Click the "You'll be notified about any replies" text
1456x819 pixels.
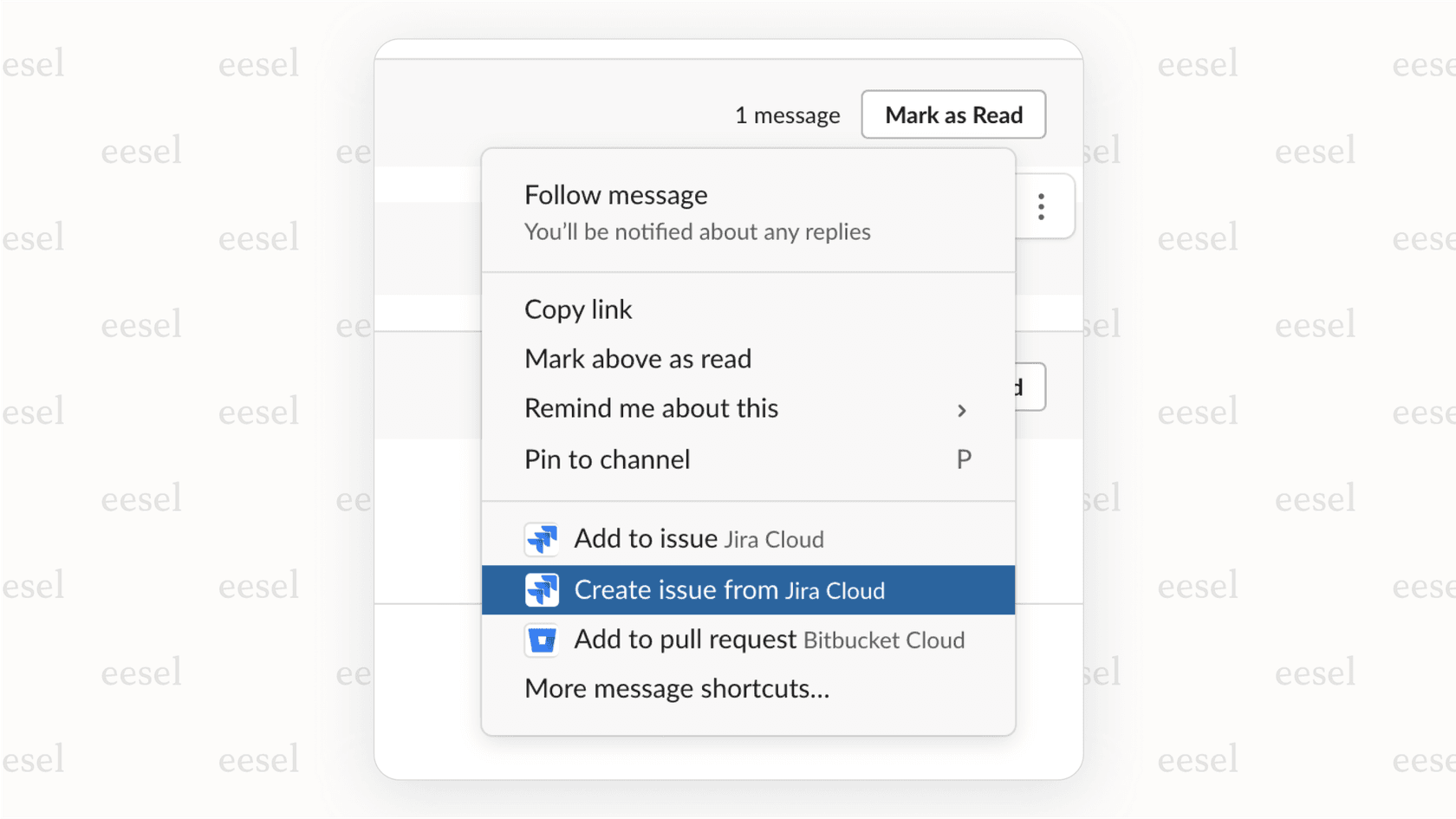(x=697, y=231)
